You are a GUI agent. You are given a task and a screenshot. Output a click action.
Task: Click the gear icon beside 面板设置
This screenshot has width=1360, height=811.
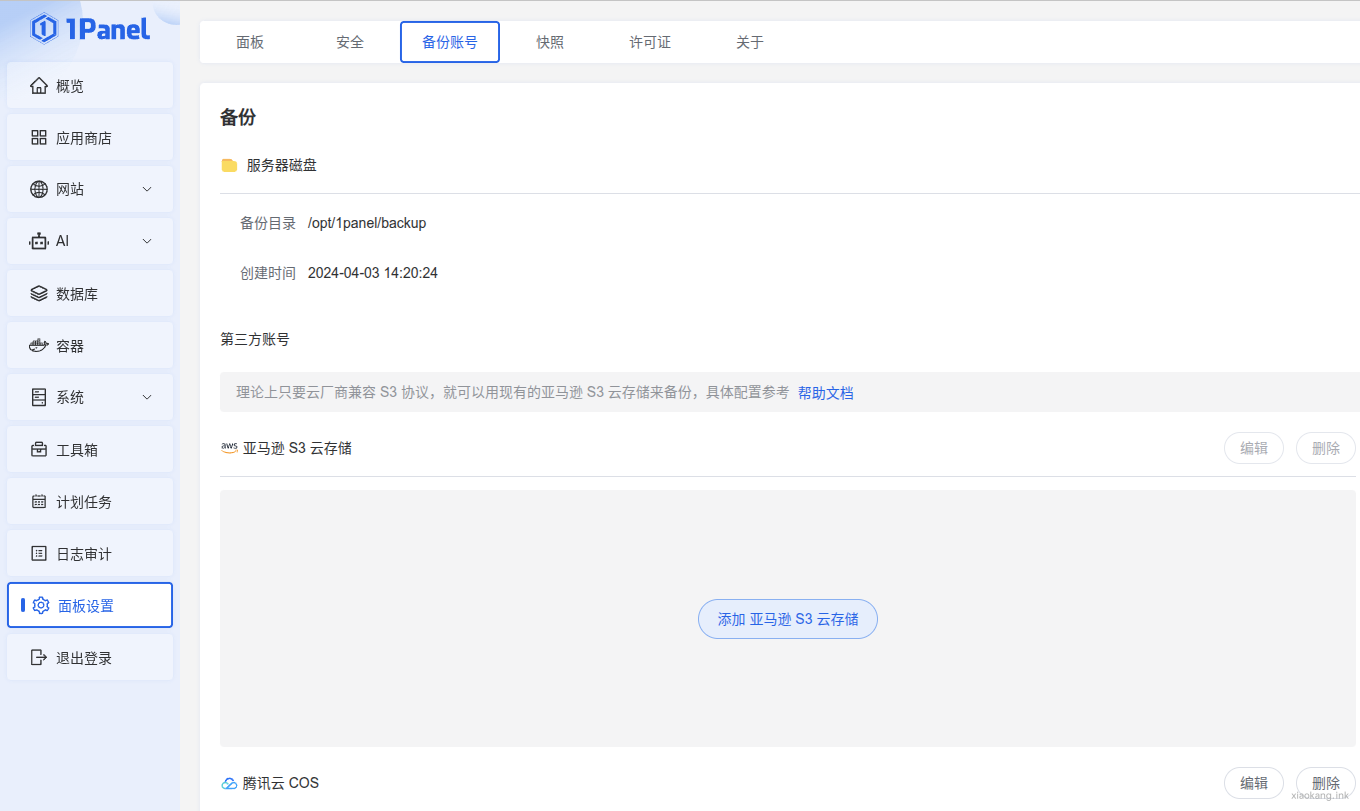[x=41, y=605]
